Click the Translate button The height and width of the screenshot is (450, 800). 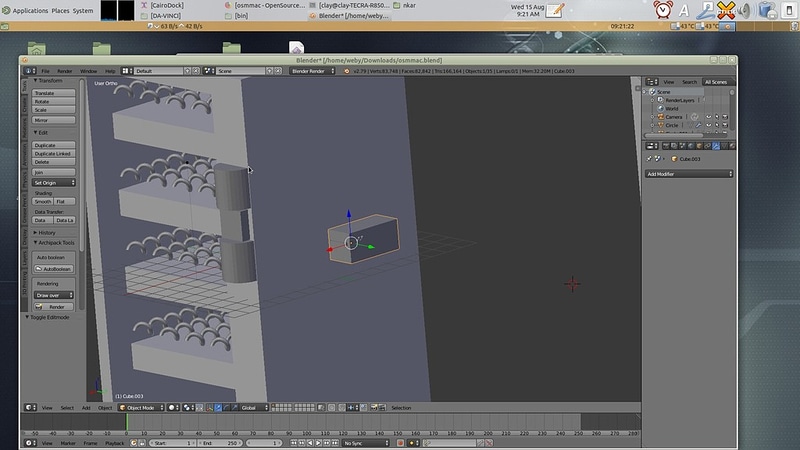(x=54, y=93)
